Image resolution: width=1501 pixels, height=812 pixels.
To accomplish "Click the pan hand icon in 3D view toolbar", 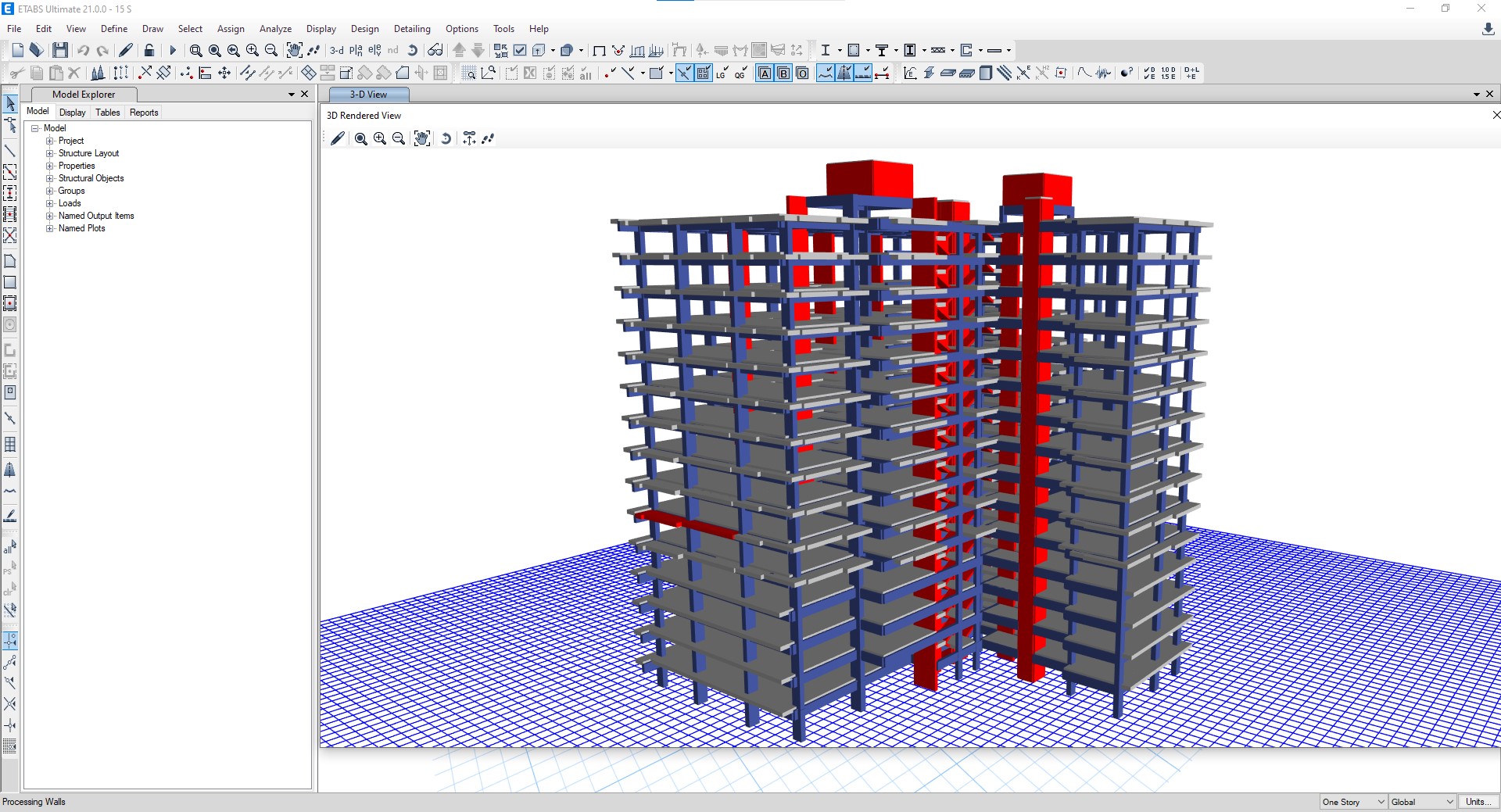I will tap(422, 138).
